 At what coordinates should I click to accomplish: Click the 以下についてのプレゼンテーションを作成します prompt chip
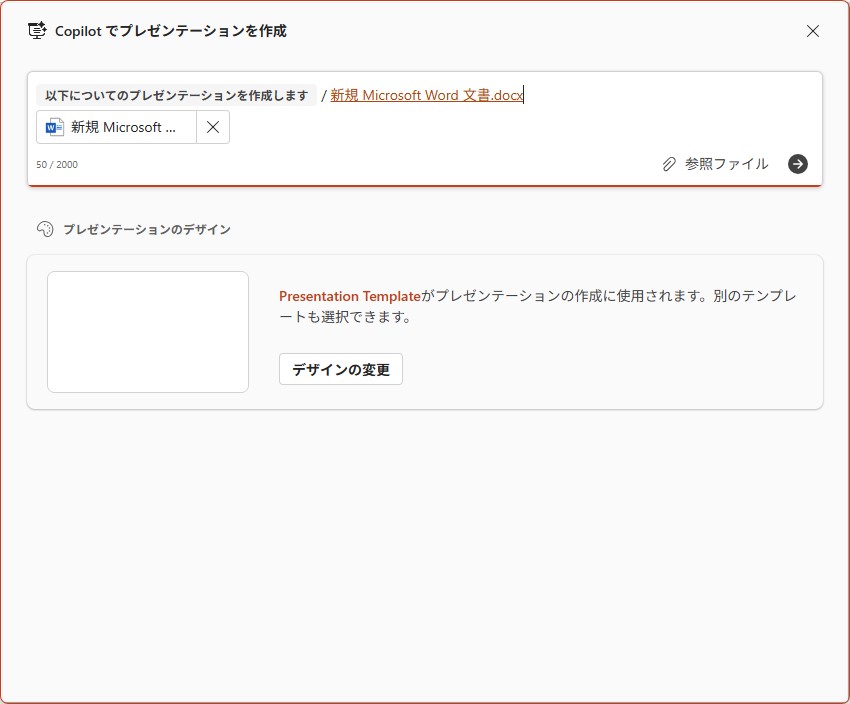click(x=175, y=93)
